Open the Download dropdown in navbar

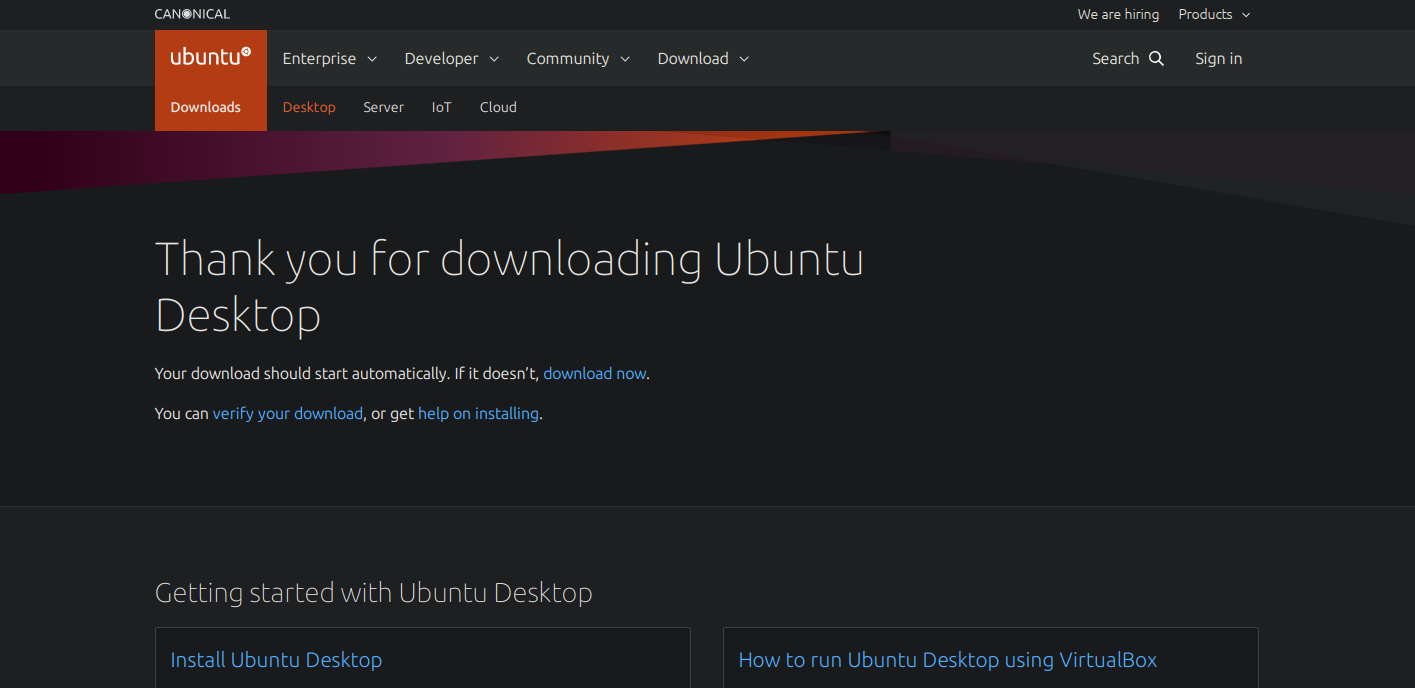702,58
